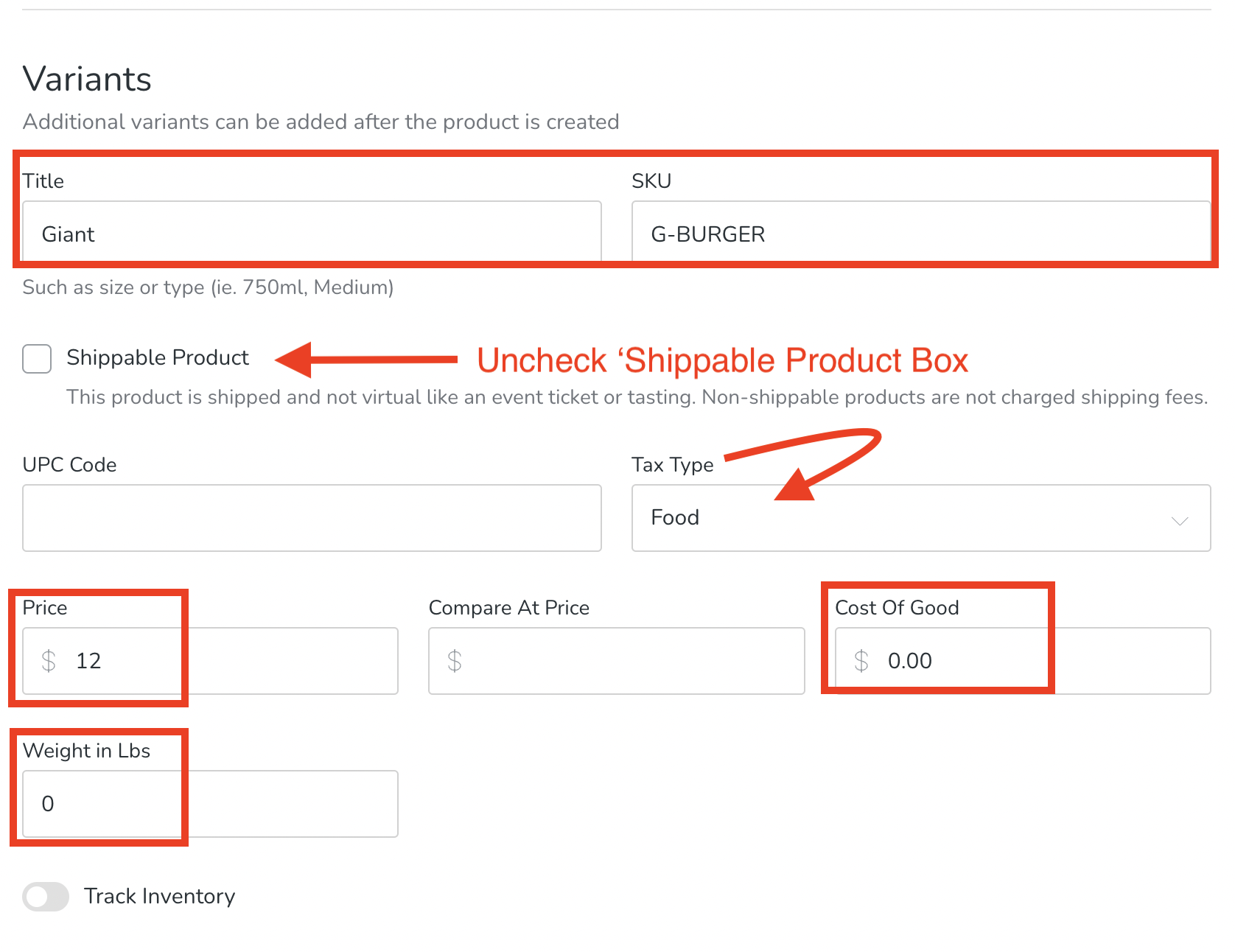Click the dollar symbol in Cost Of Good
Image resolution: width=1235 pixels, height=952 pixels.
[861, 661]
